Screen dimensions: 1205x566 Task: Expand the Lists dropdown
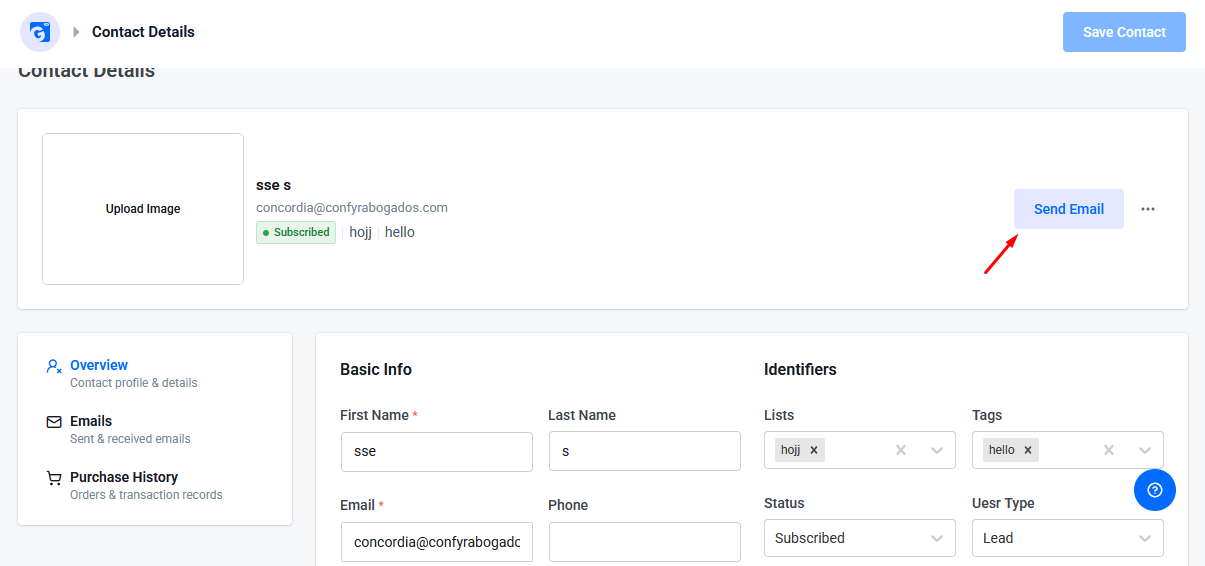tap(937, 450)
